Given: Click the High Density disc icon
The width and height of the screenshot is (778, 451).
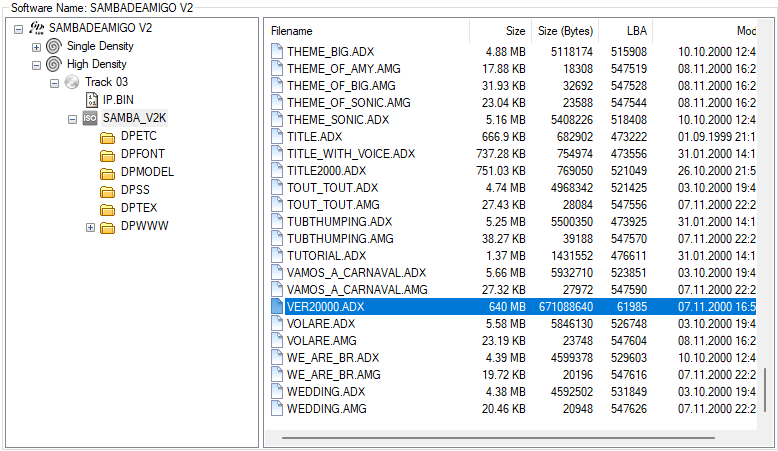Looking at the screenshot, I should 54,64.
